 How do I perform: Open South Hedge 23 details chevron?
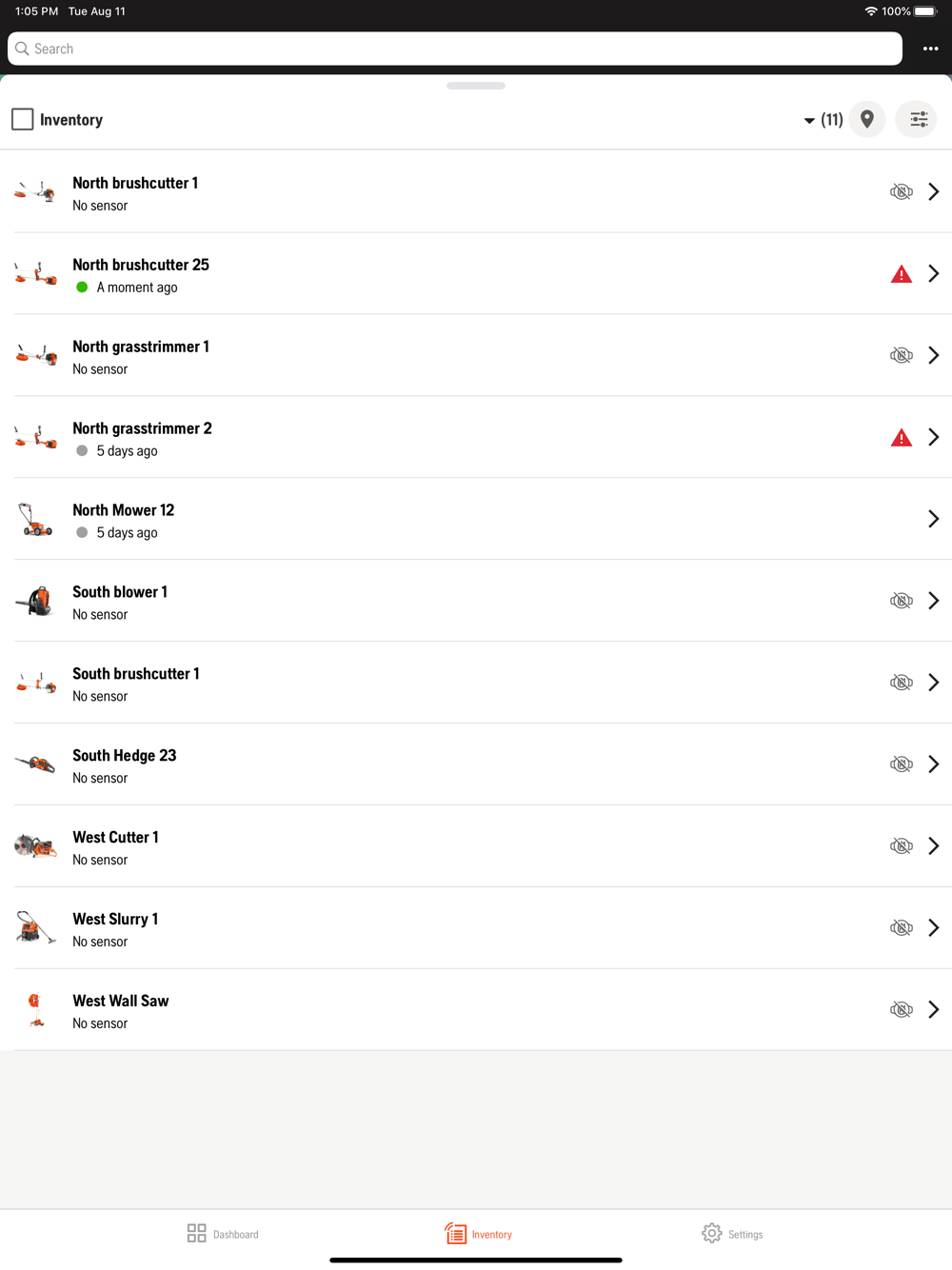point(933,764)
